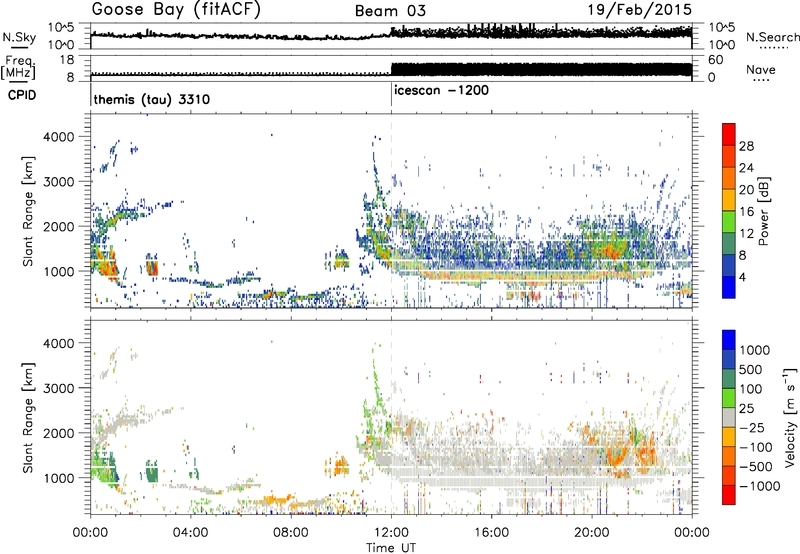The image size is (800, 554).
Task: Click the "CPID" row label
Action: pos(21,95)
